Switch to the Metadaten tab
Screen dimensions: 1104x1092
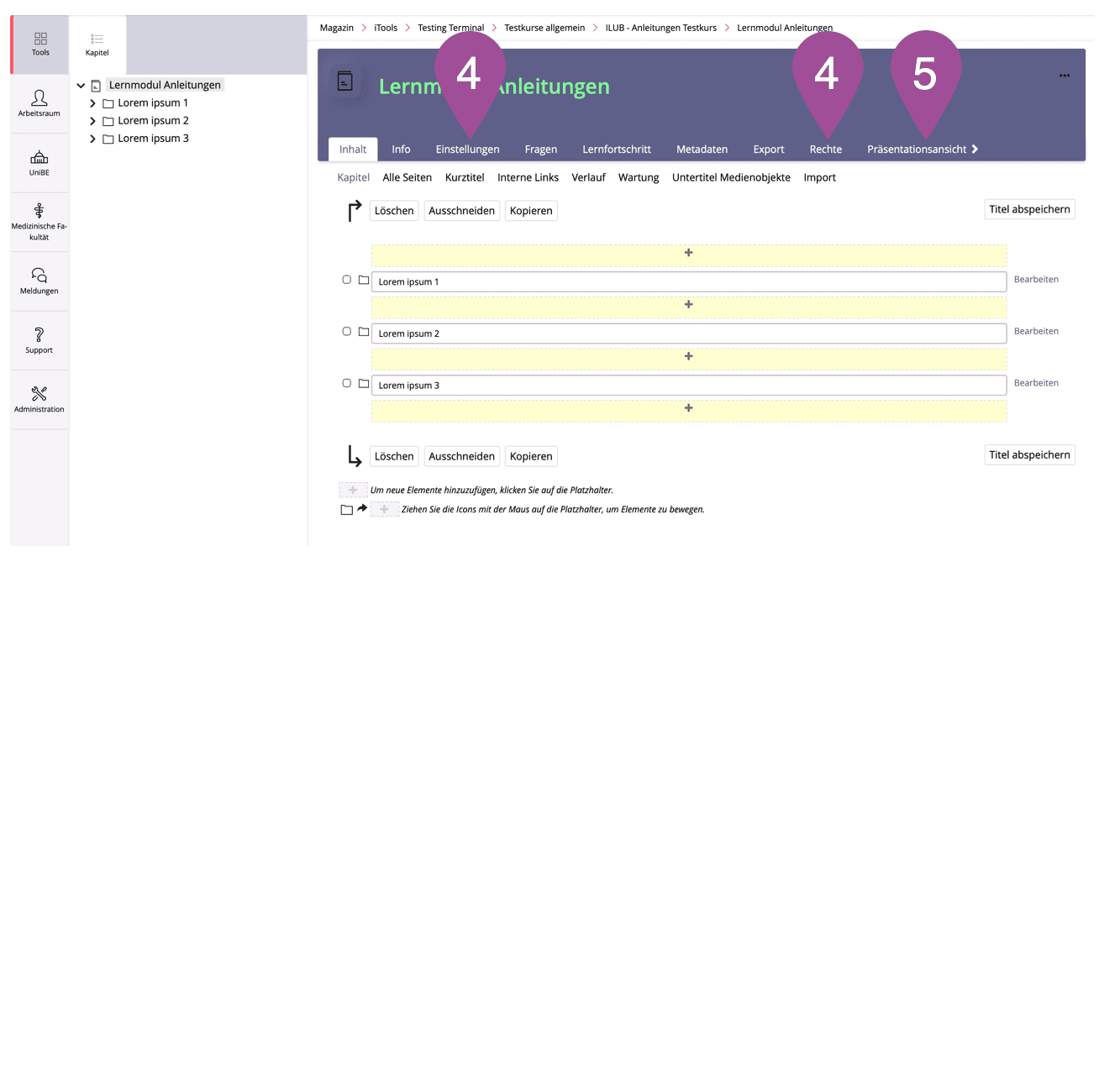click(702, 150)
